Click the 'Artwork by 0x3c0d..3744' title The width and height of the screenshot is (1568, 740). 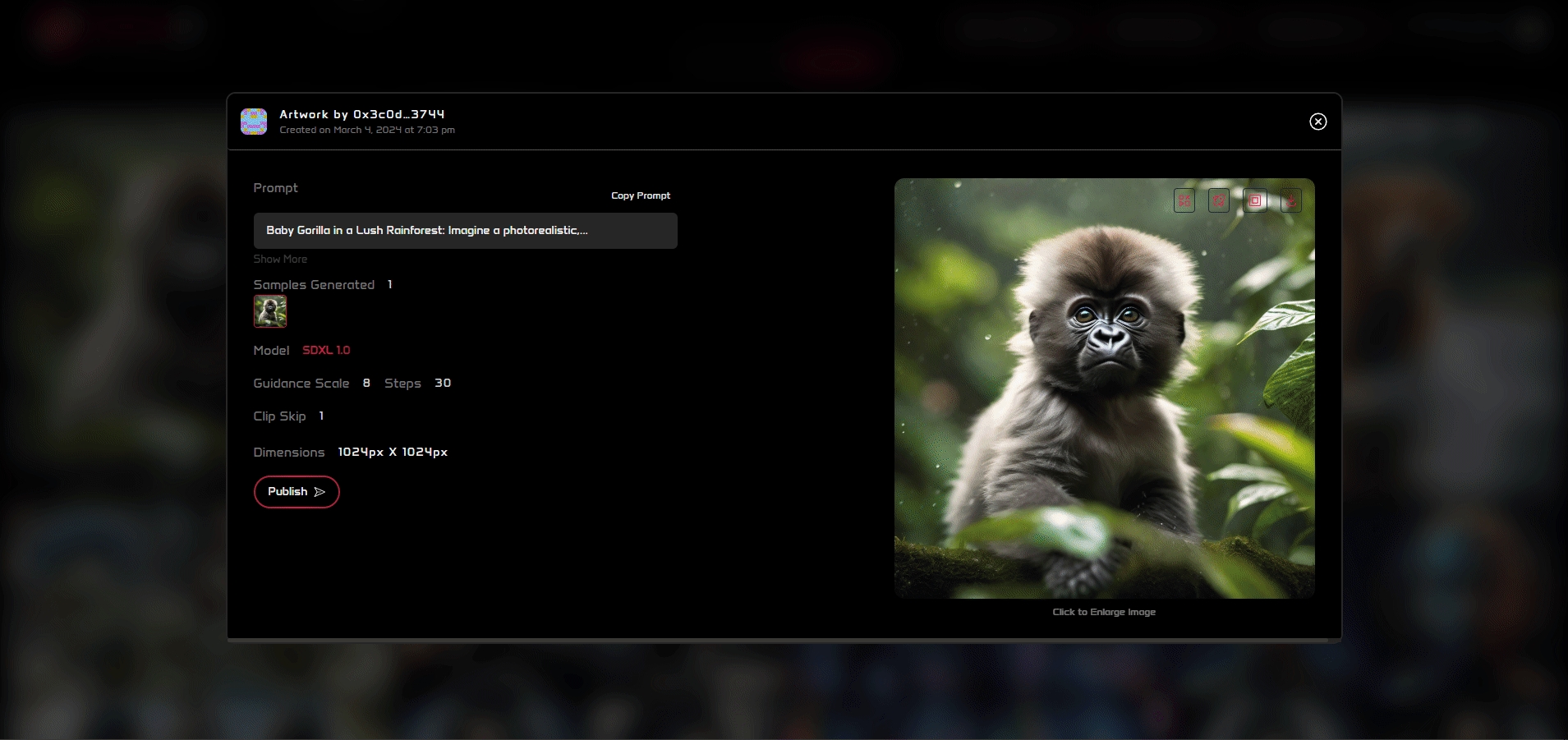361,114
